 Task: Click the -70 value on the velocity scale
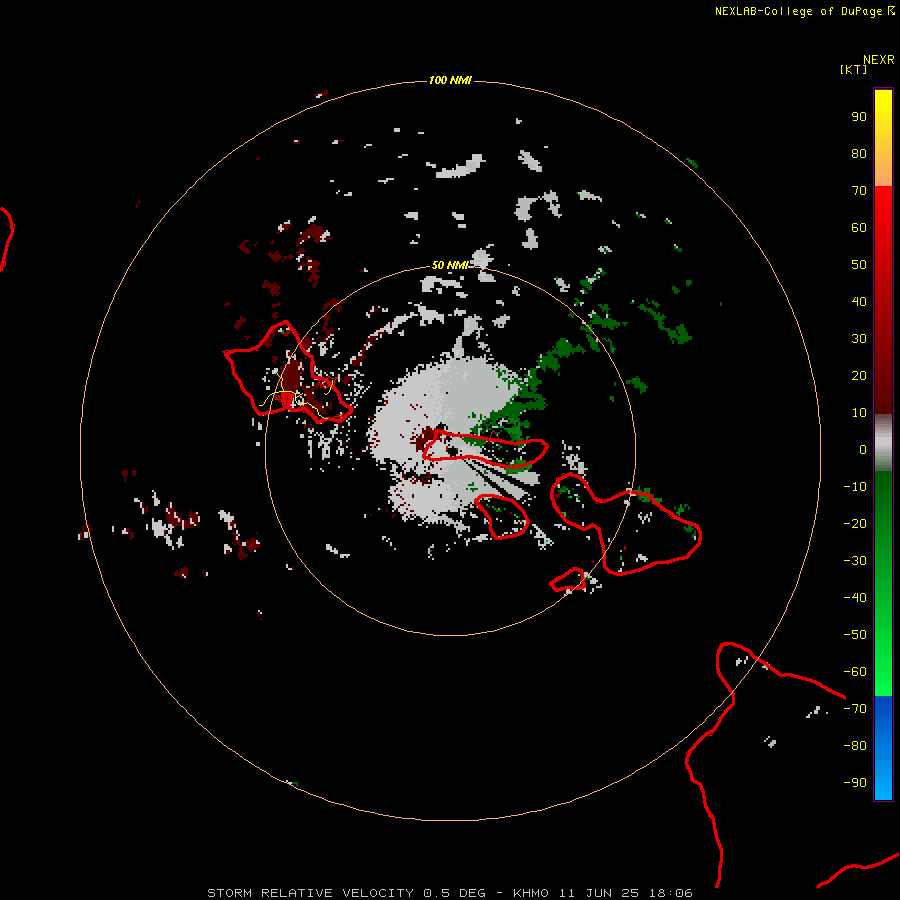(x=855, y=709)
